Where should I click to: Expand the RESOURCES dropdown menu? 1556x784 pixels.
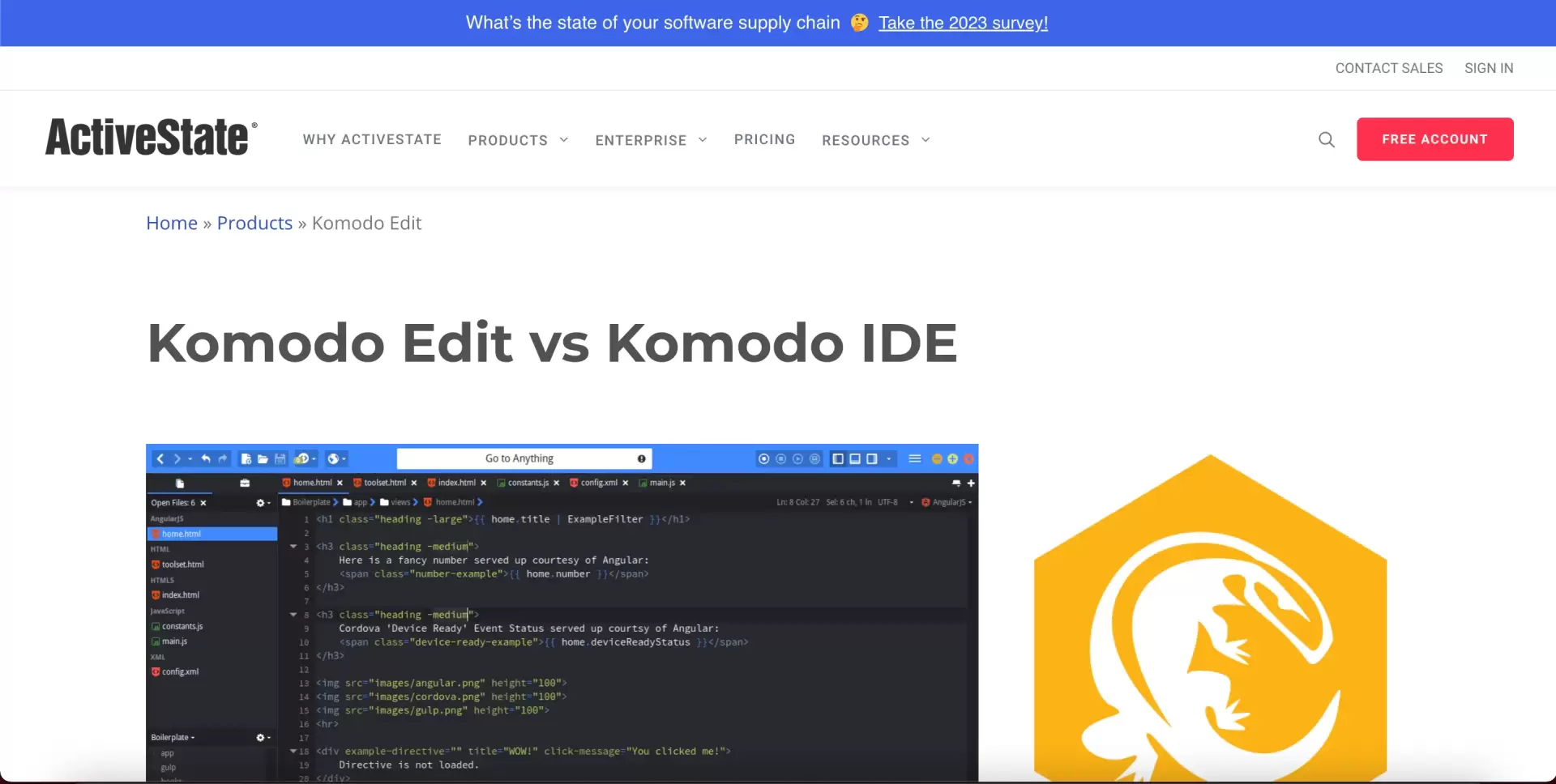click(x=875, y=140)
